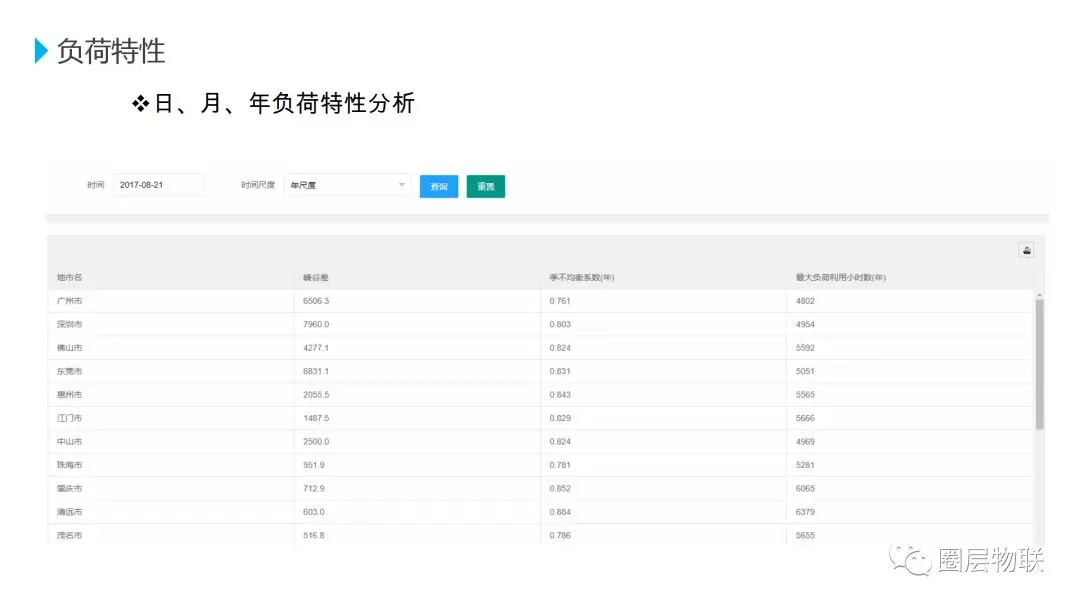Image resolution: width=1080 pixels, height=608 pixels.
Task: Click utilization hours value 5565
Action: [805, 395]
